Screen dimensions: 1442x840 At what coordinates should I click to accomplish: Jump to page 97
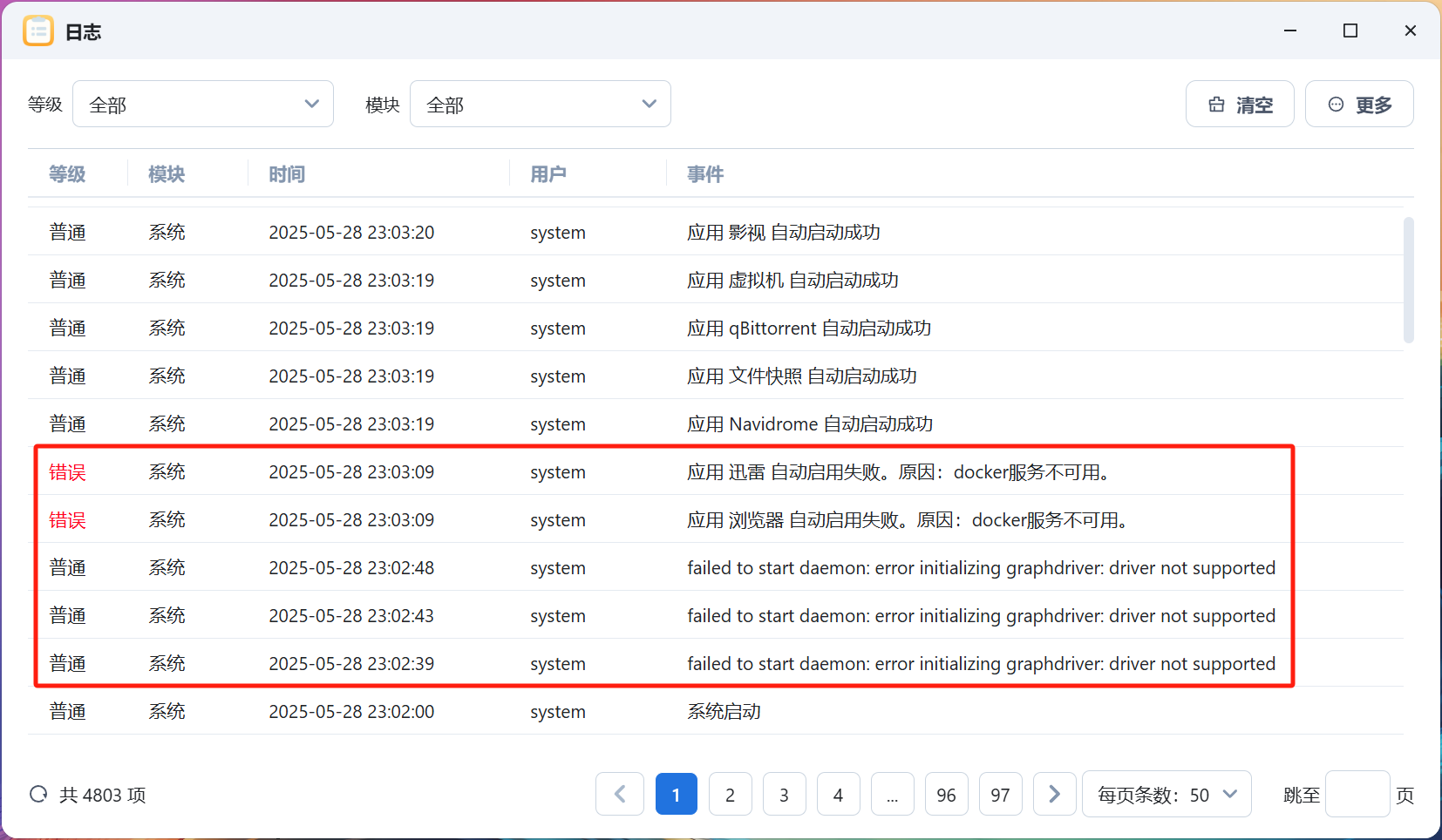(1000, 794)
